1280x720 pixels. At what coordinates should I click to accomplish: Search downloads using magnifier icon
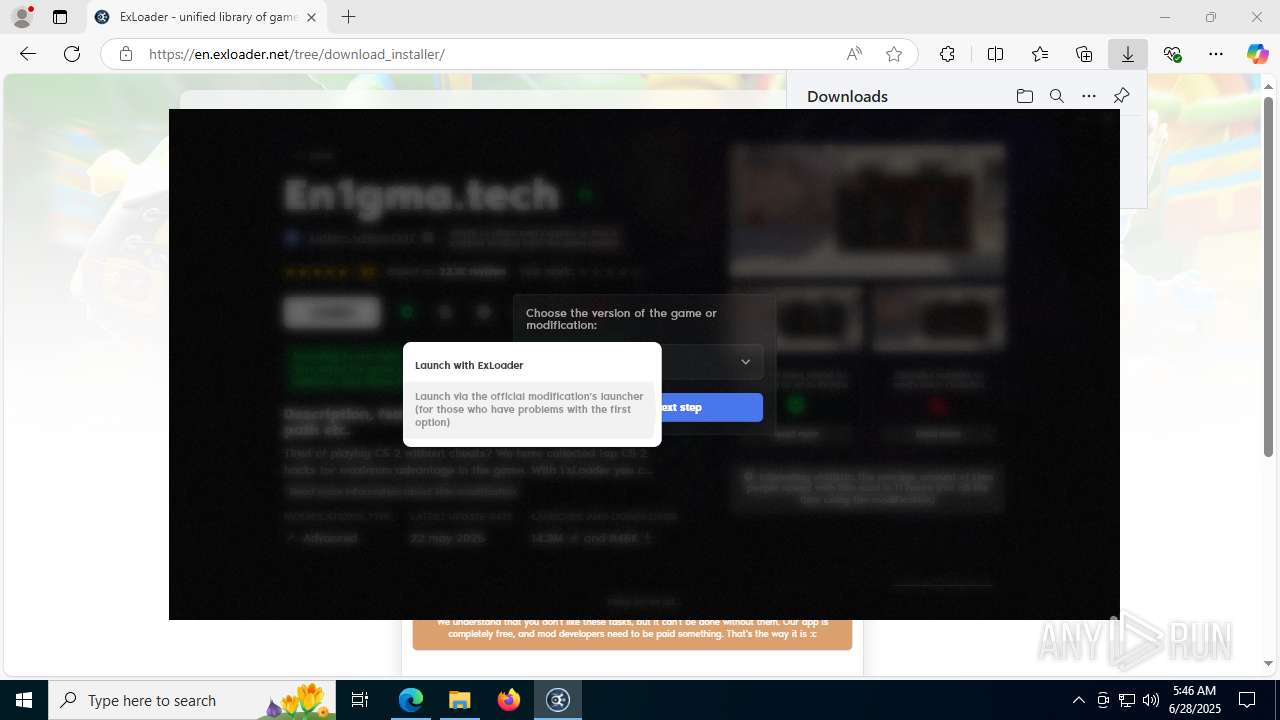pyautogui.click(x=1056, y=96)
